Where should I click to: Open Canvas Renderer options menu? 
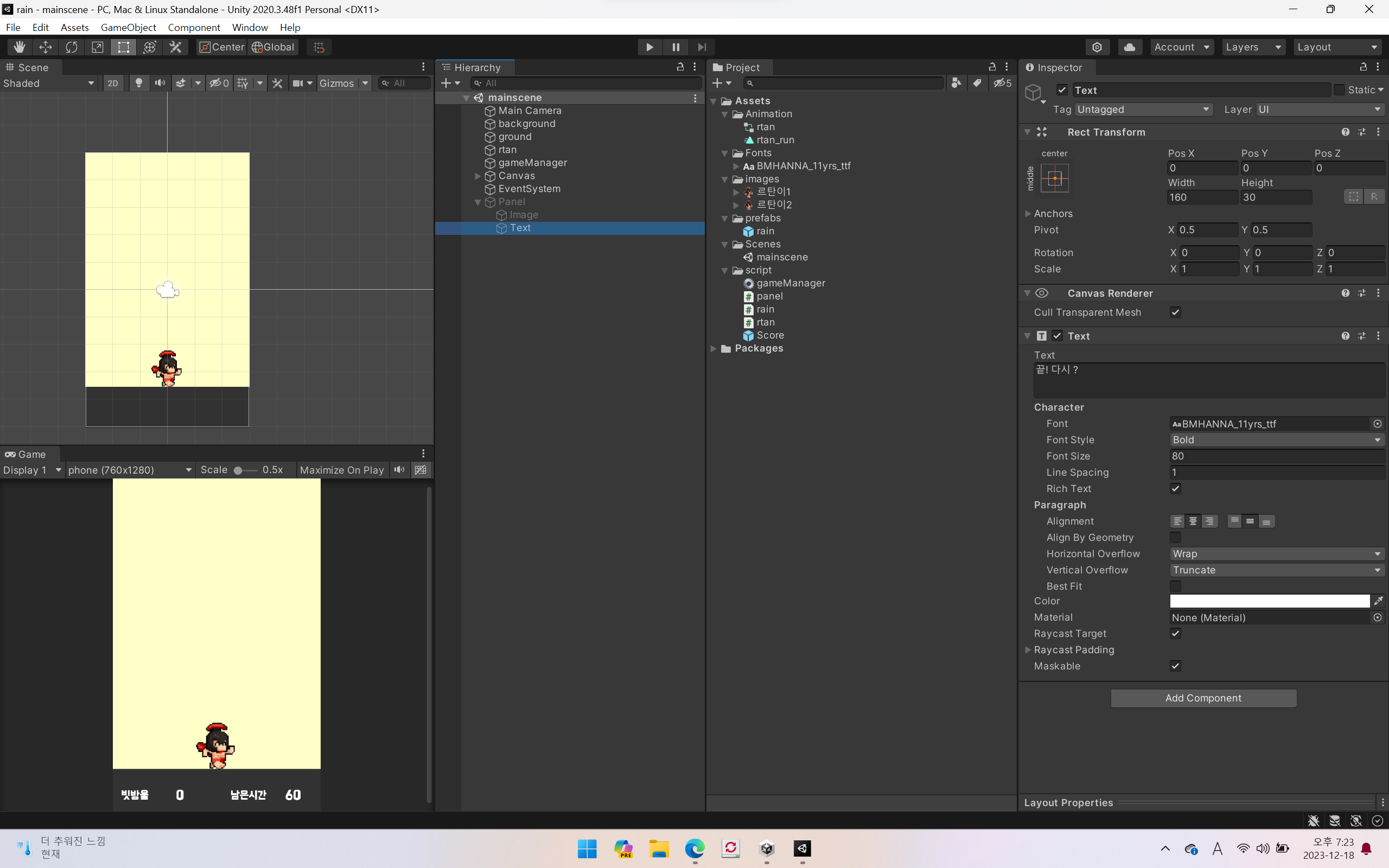pyautogui.click(x=1379, y=293)
